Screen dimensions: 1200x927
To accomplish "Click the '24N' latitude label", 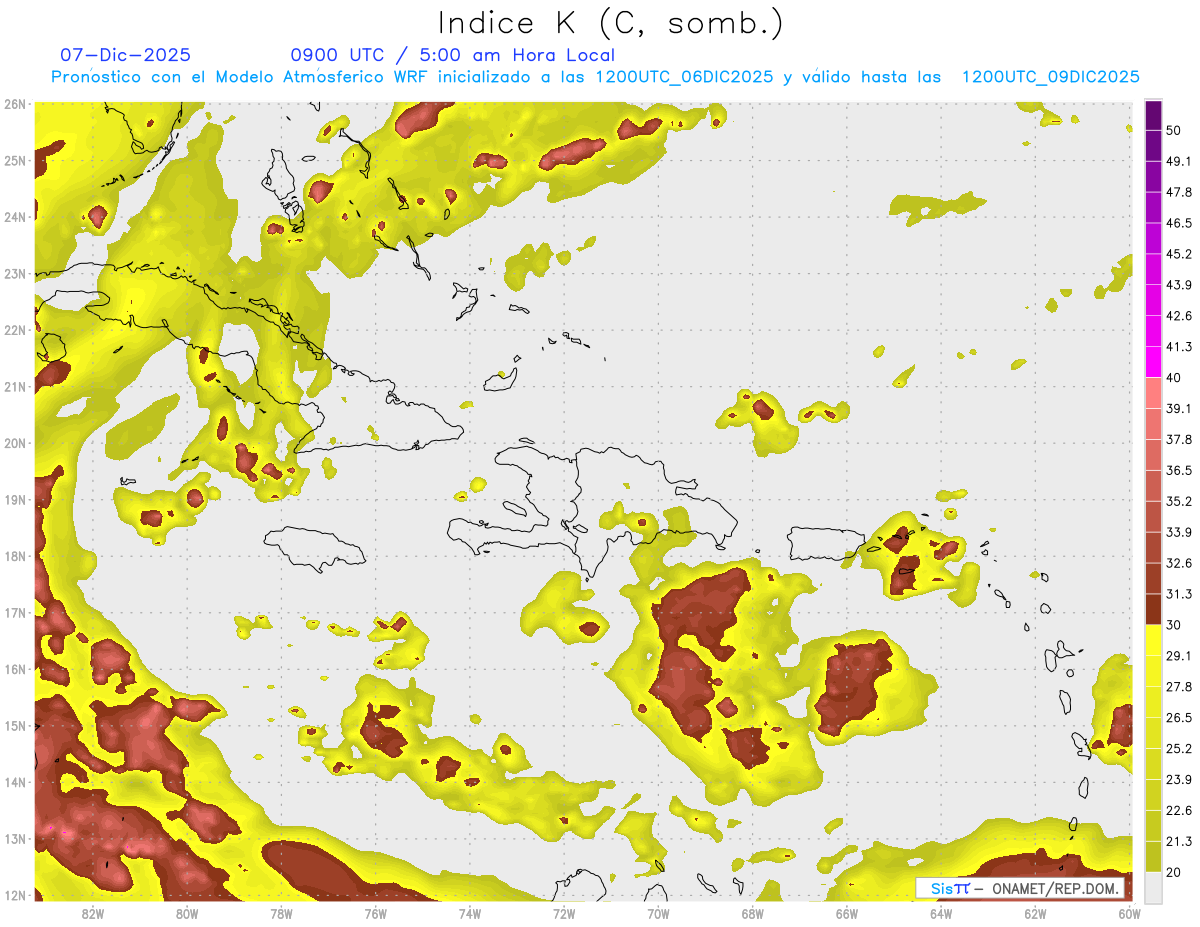I will 15,217.
